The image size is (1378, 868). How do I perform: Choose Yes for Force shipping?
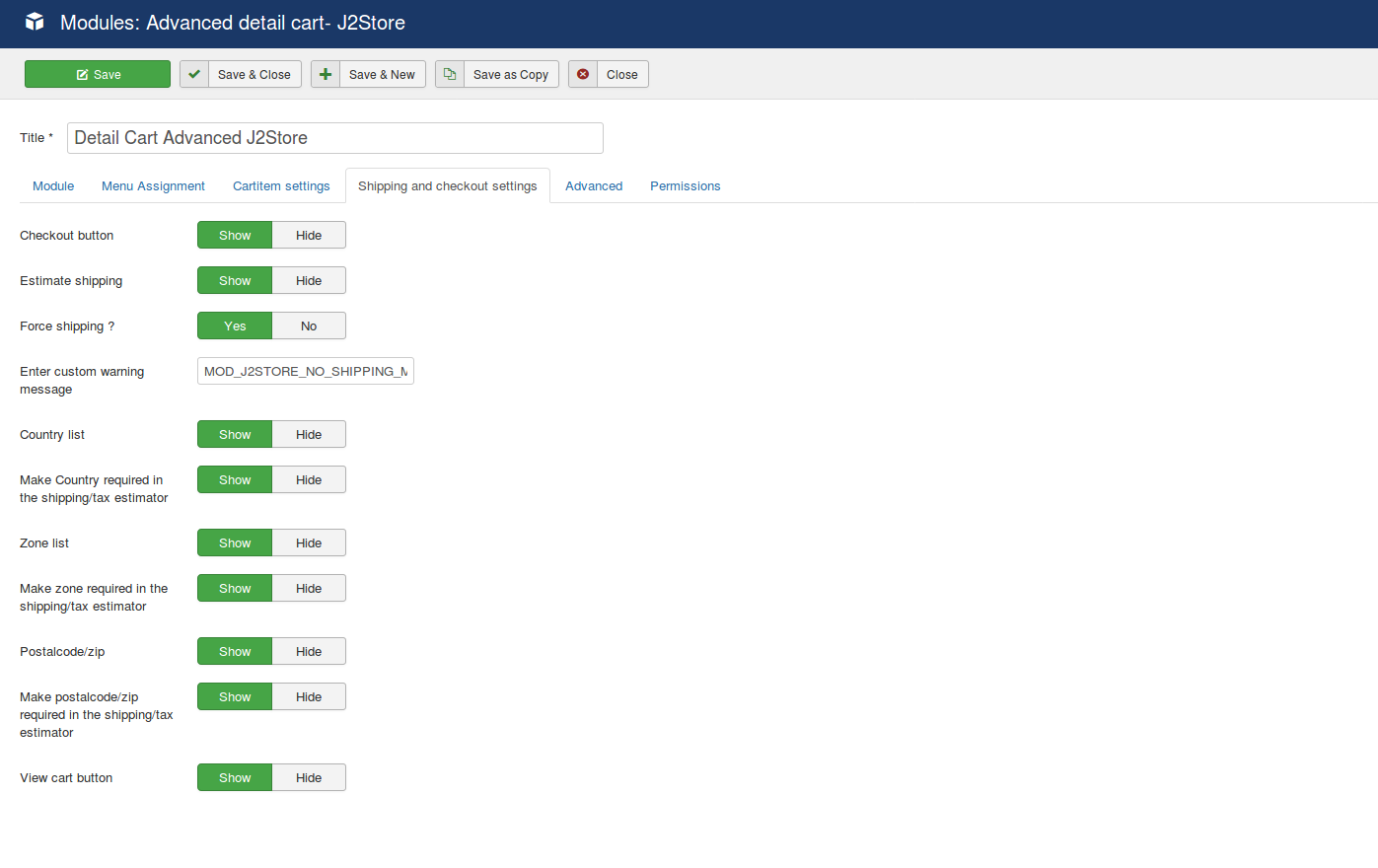(x=235, y=325)
